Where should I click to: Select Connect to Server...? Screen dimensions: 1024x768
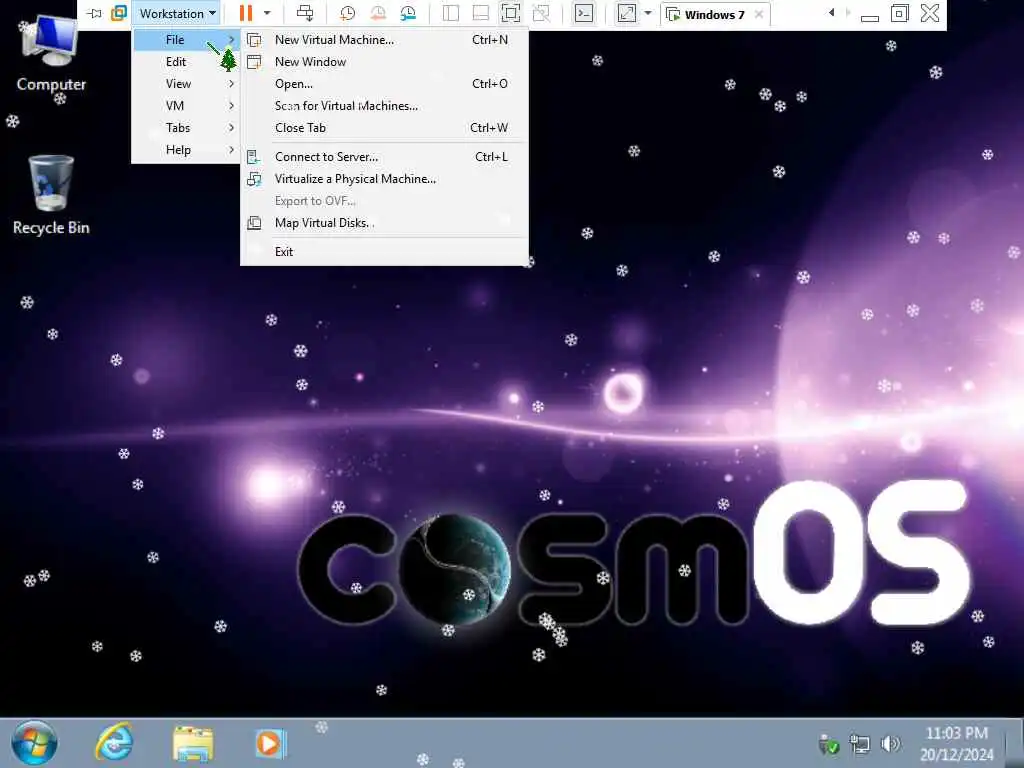384,157
